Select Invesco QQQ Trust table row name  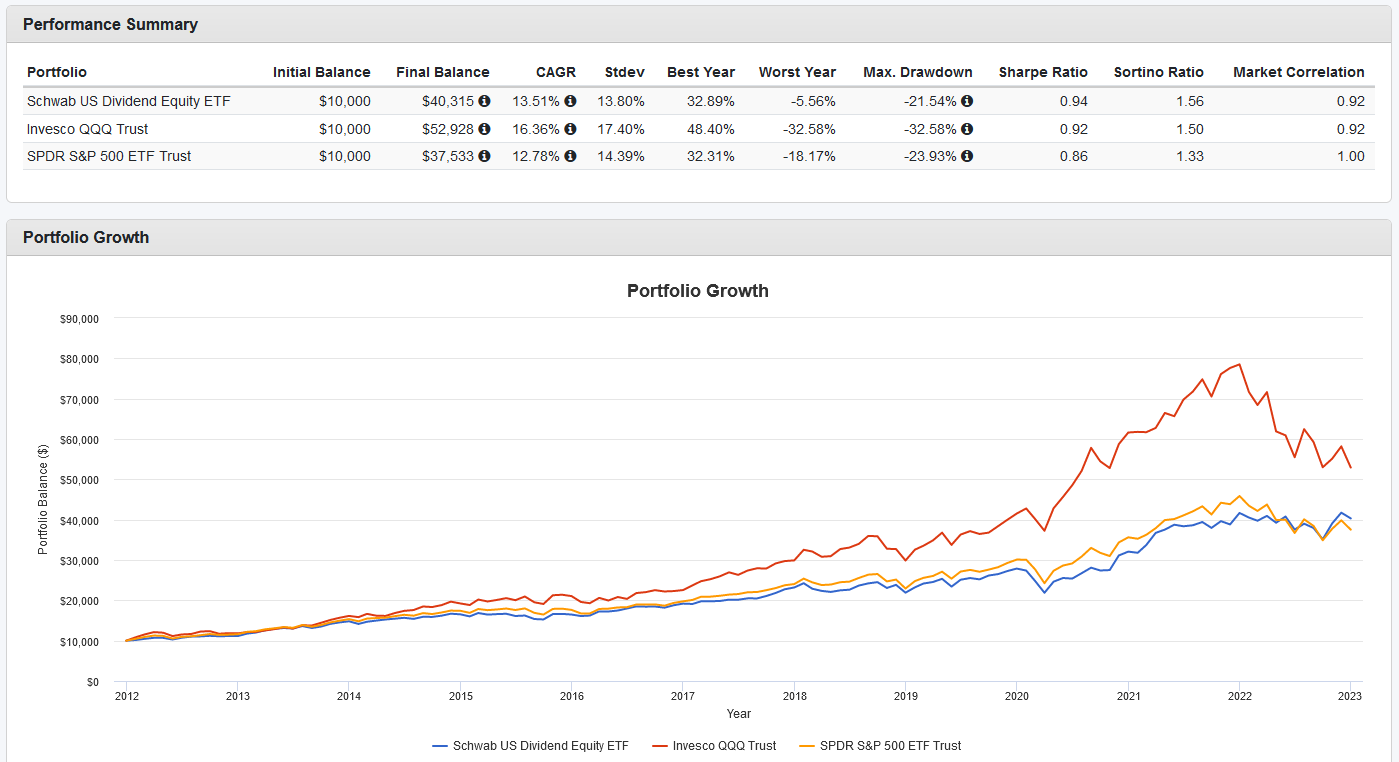pos(88,129)
